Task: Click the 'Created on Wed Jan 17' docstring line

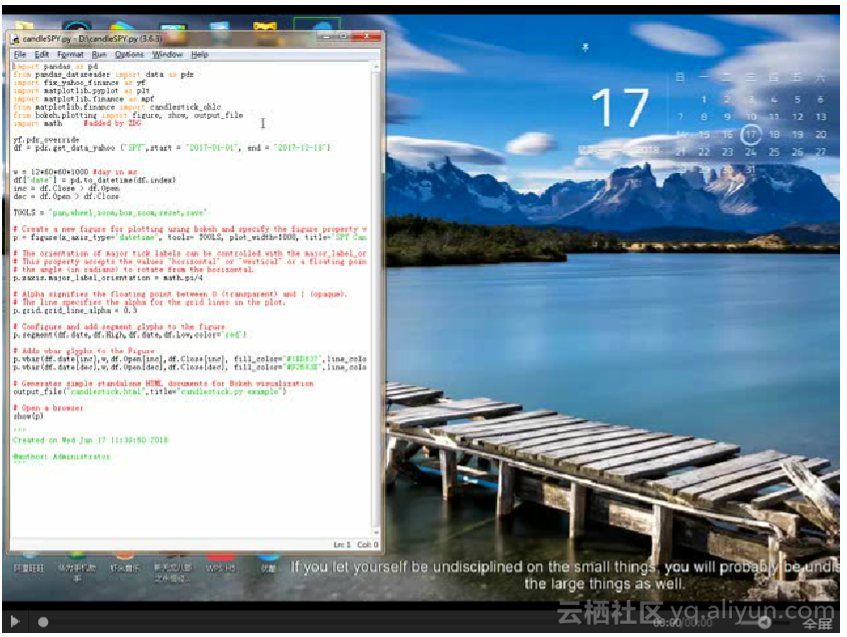Action: 90,440
